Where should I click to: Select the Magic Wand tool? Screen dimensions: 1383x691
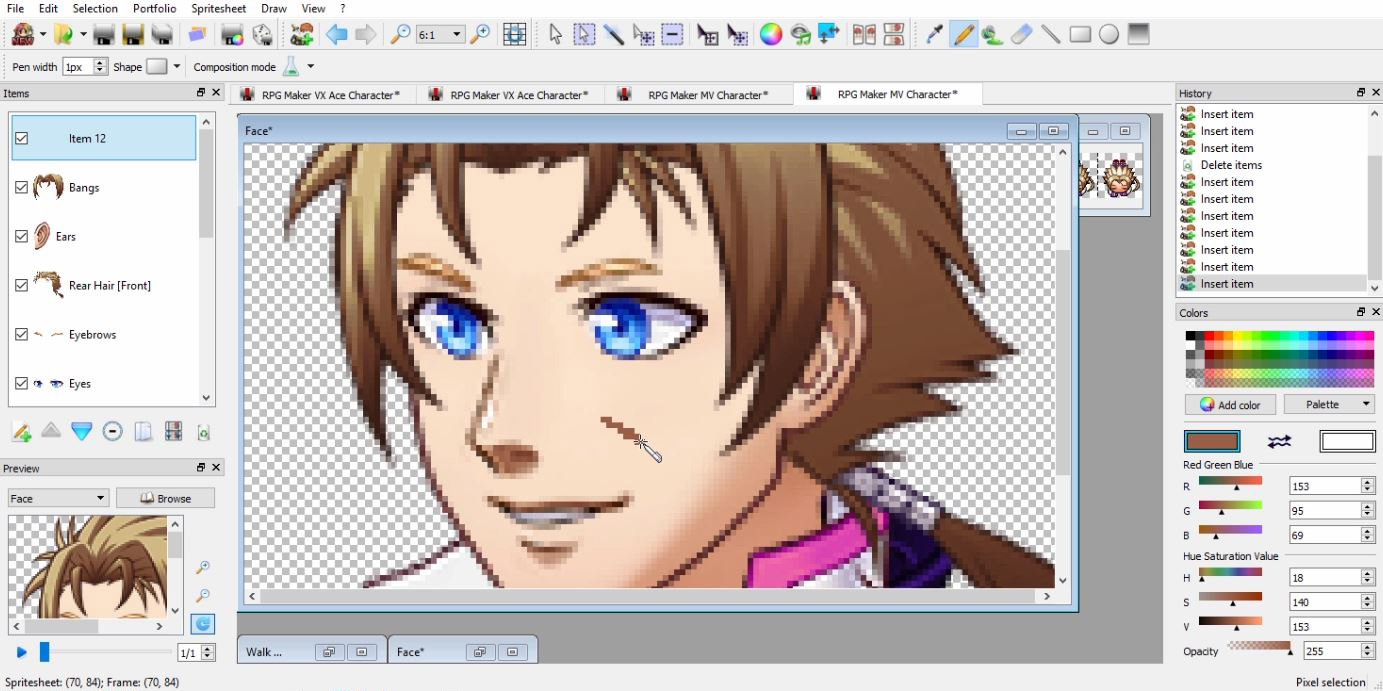(x=613, y=34)
